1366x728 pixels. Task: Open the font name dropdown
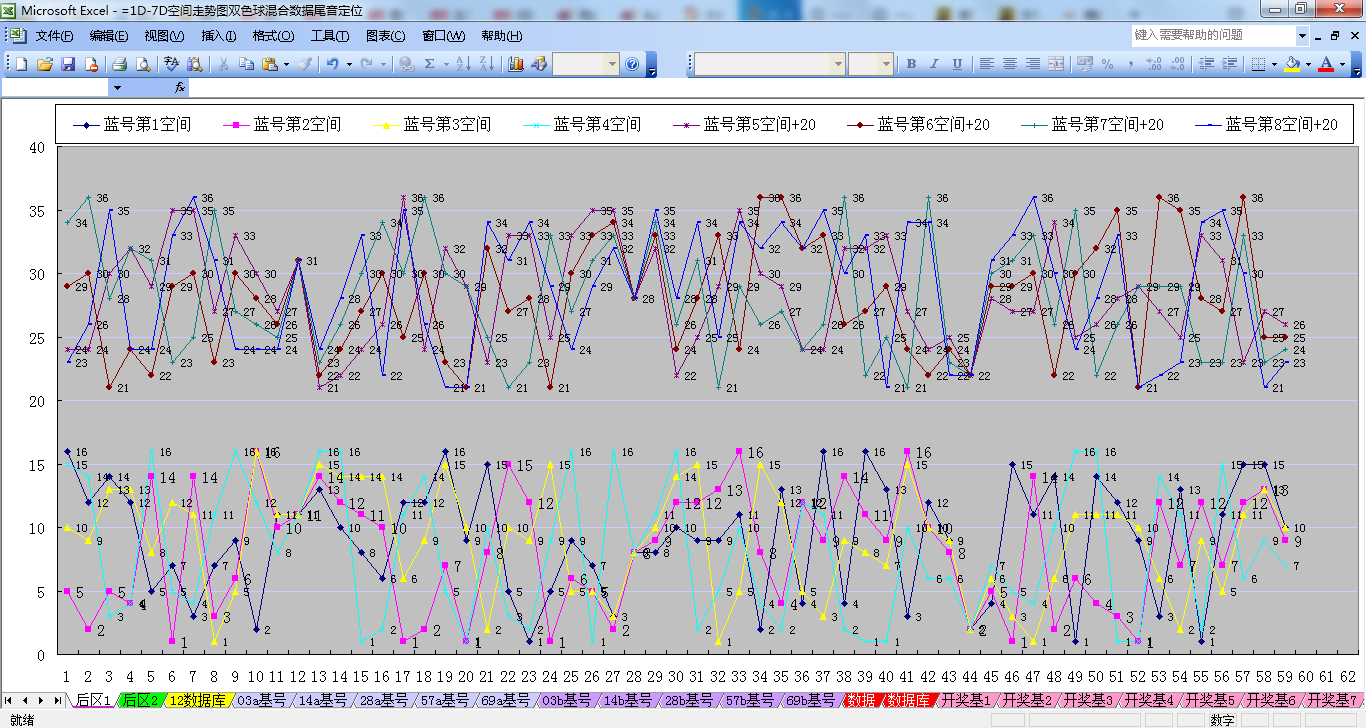839,64
